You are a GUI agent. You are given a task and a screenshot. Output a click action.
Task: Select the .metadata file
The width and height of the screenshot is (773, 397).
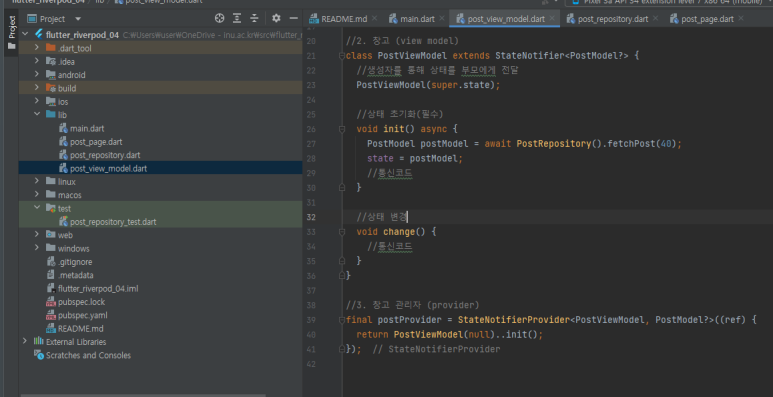pos(75,275)
